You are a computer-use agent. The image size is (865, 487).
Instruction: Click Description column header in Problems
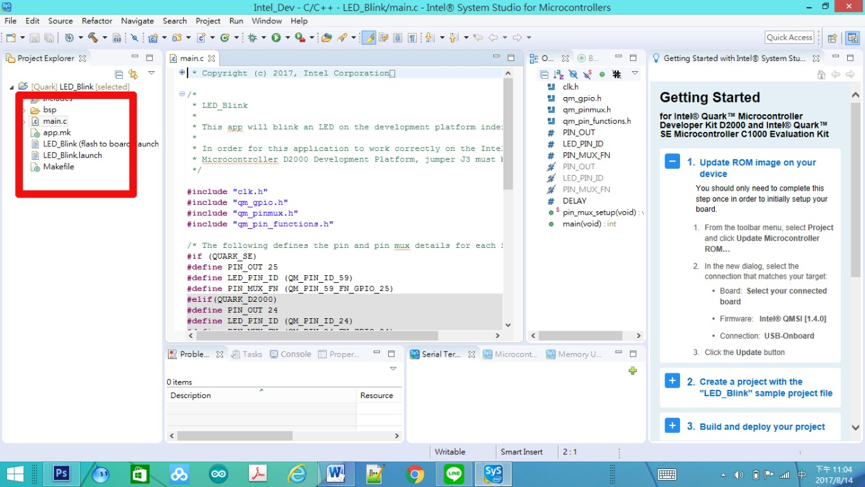click(261, 395)
